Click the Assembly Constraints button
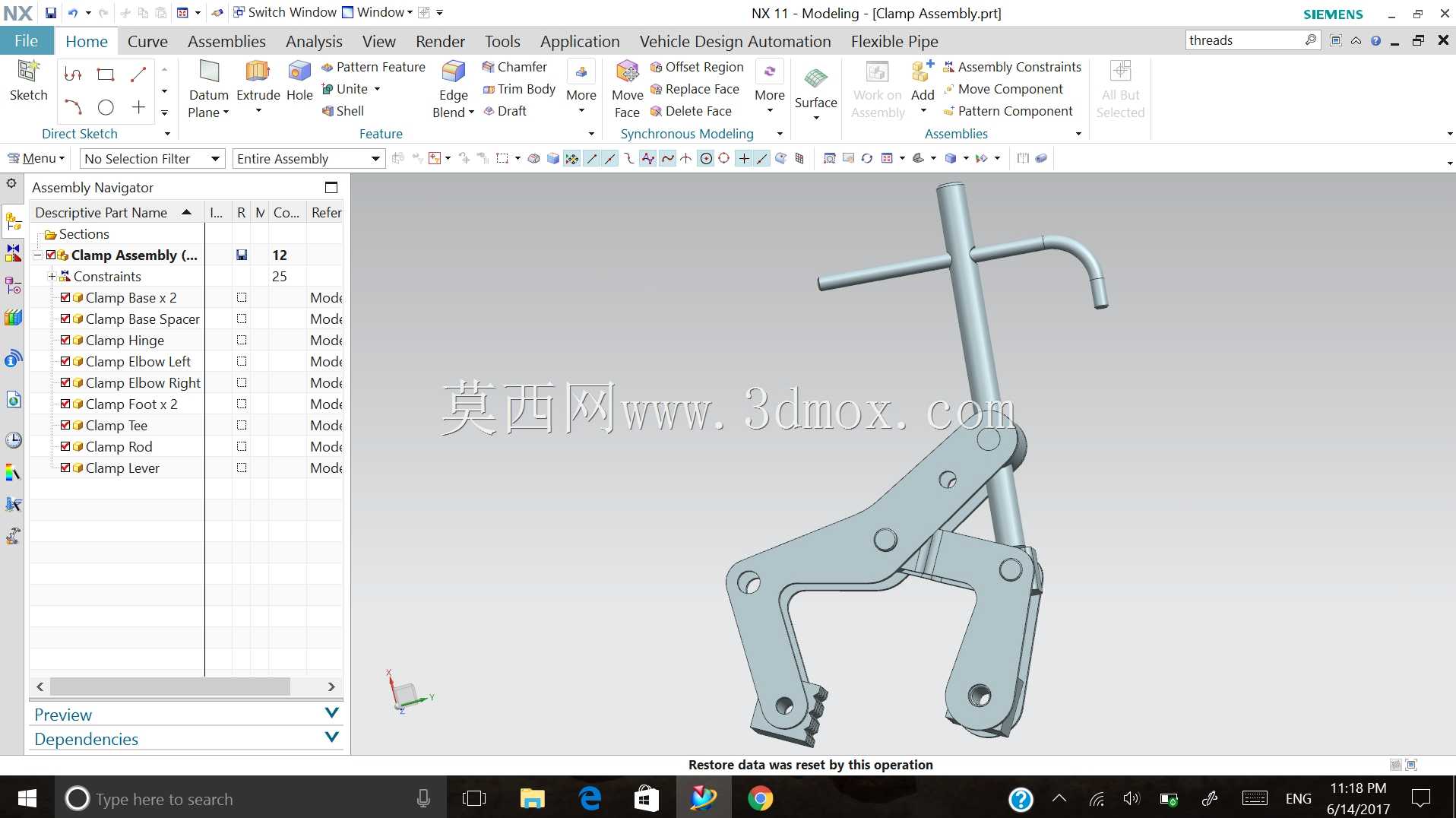The width and height of the screenshot is (1456, 818). (1011, 67)
